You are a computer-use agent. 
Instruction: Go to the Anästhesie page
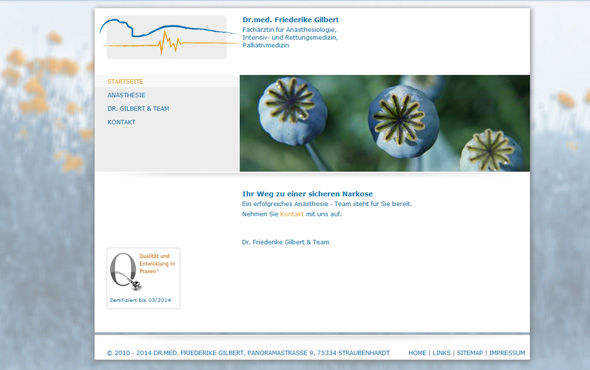[126, 95]
